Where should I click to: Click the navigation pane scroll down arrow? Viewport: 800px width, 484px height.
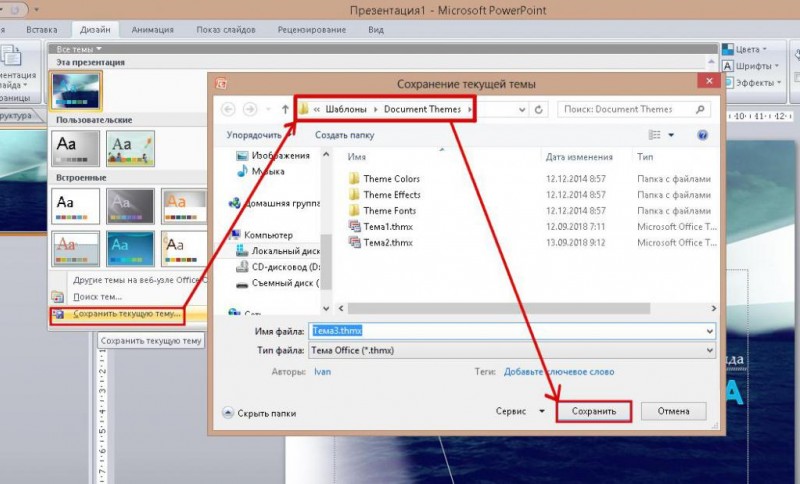(327, 308)
